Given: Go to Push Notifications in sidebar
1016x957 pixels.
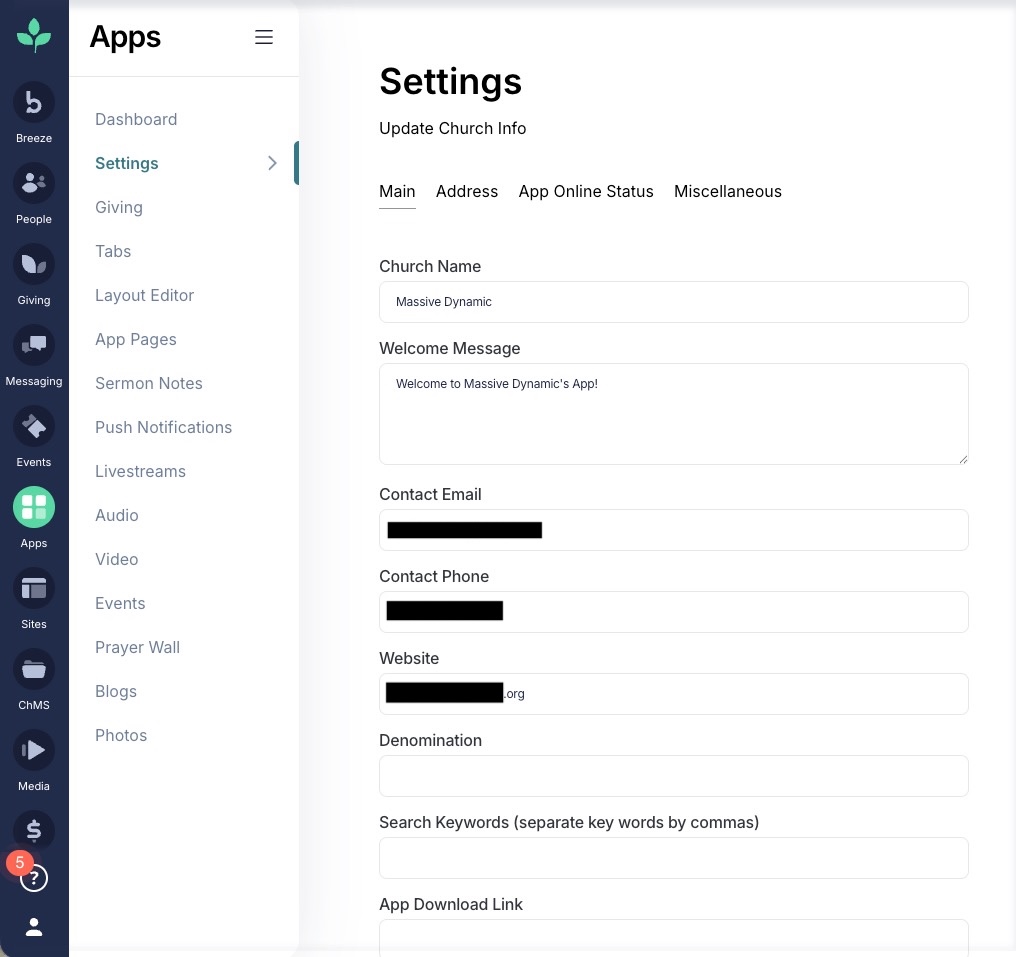Looking at the screenshot, I should [x=163, y=427].
